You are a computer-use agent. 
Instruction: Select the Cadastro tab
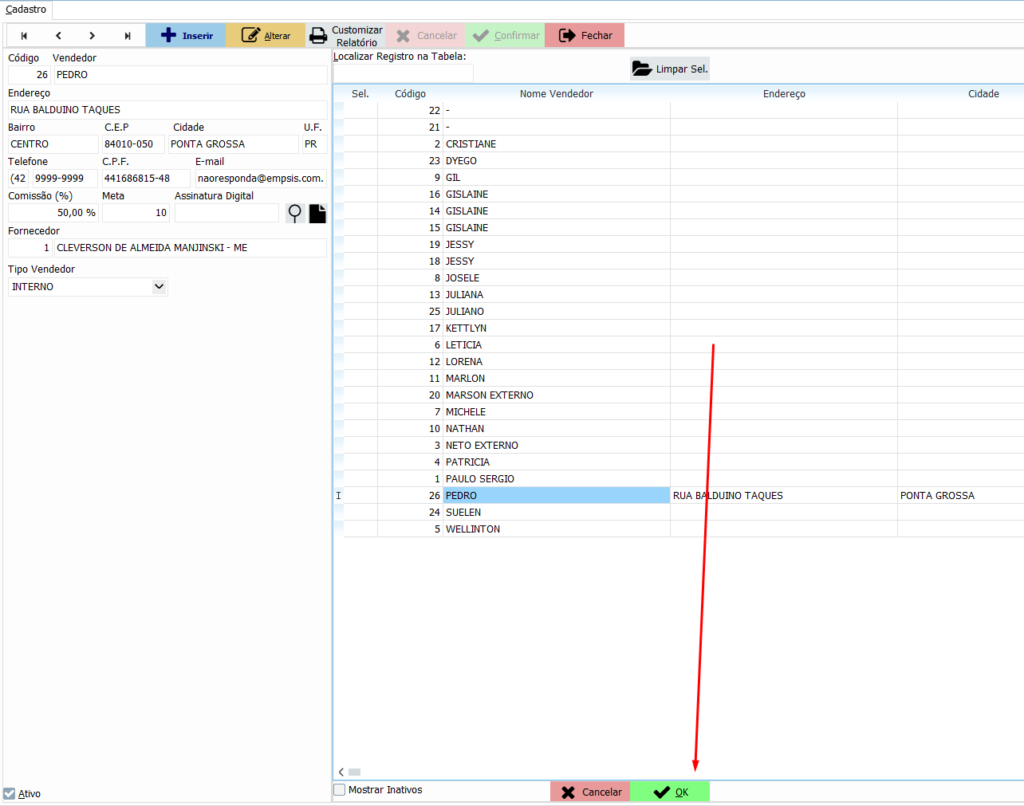click(26, 9)
